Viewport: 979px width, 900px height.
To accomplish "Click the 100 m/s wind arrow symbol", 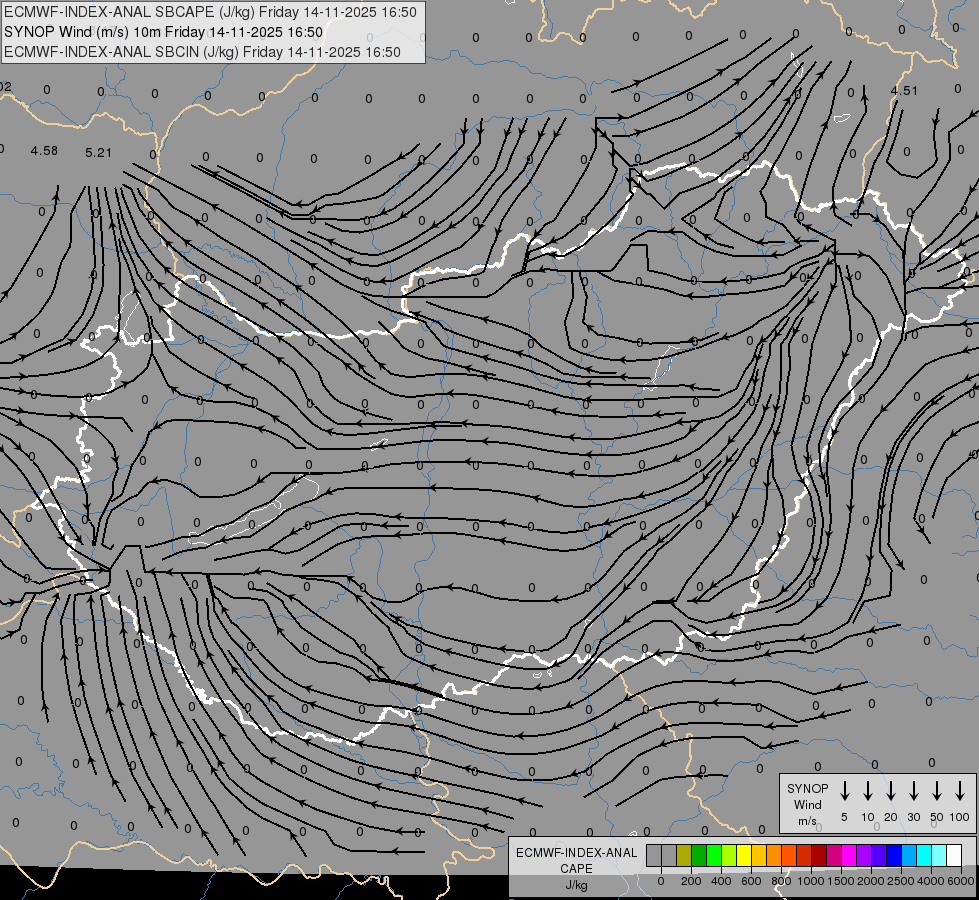I will point(960,791).
